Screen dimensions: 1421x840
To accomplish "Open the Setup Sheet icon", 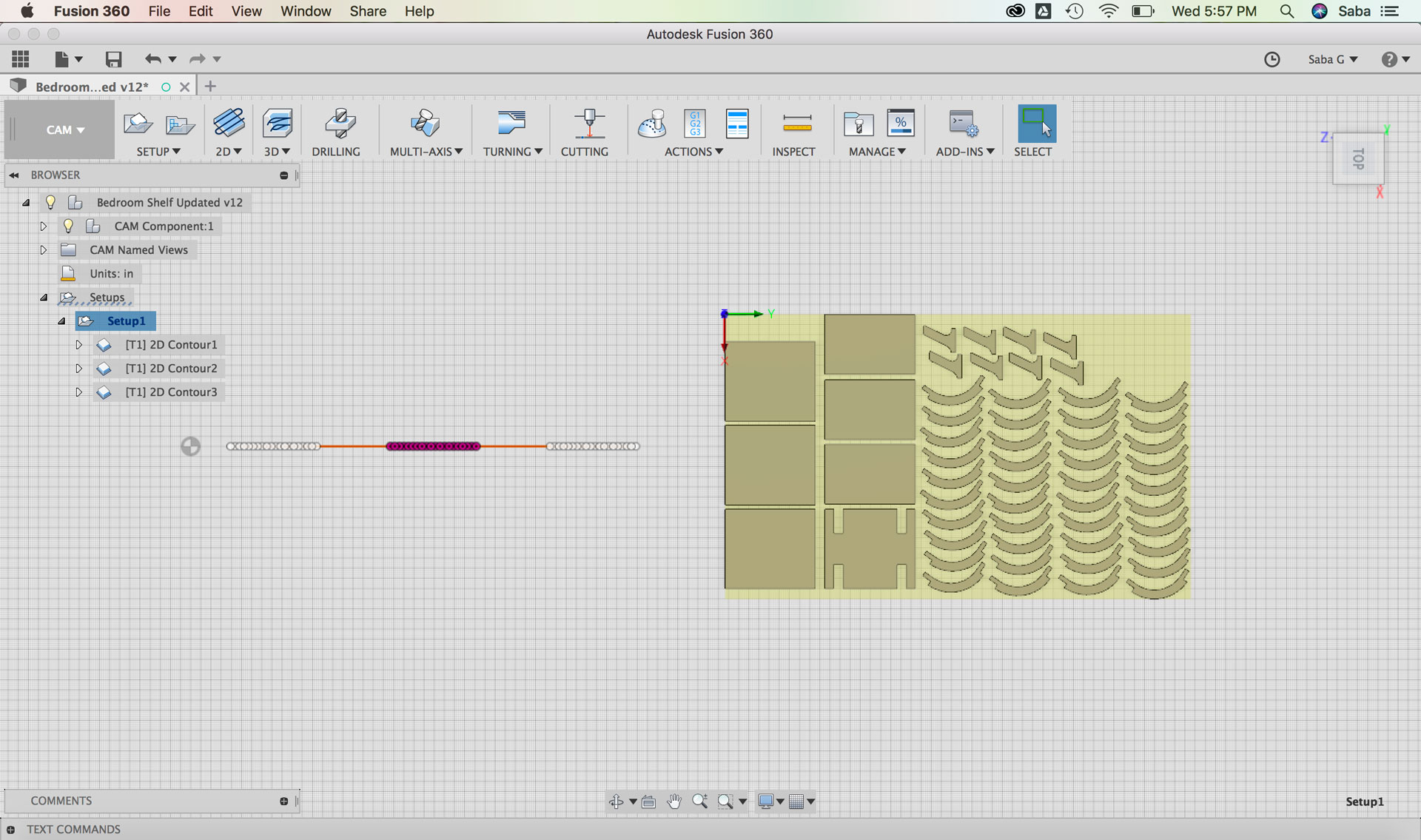I will click(737, 124).
